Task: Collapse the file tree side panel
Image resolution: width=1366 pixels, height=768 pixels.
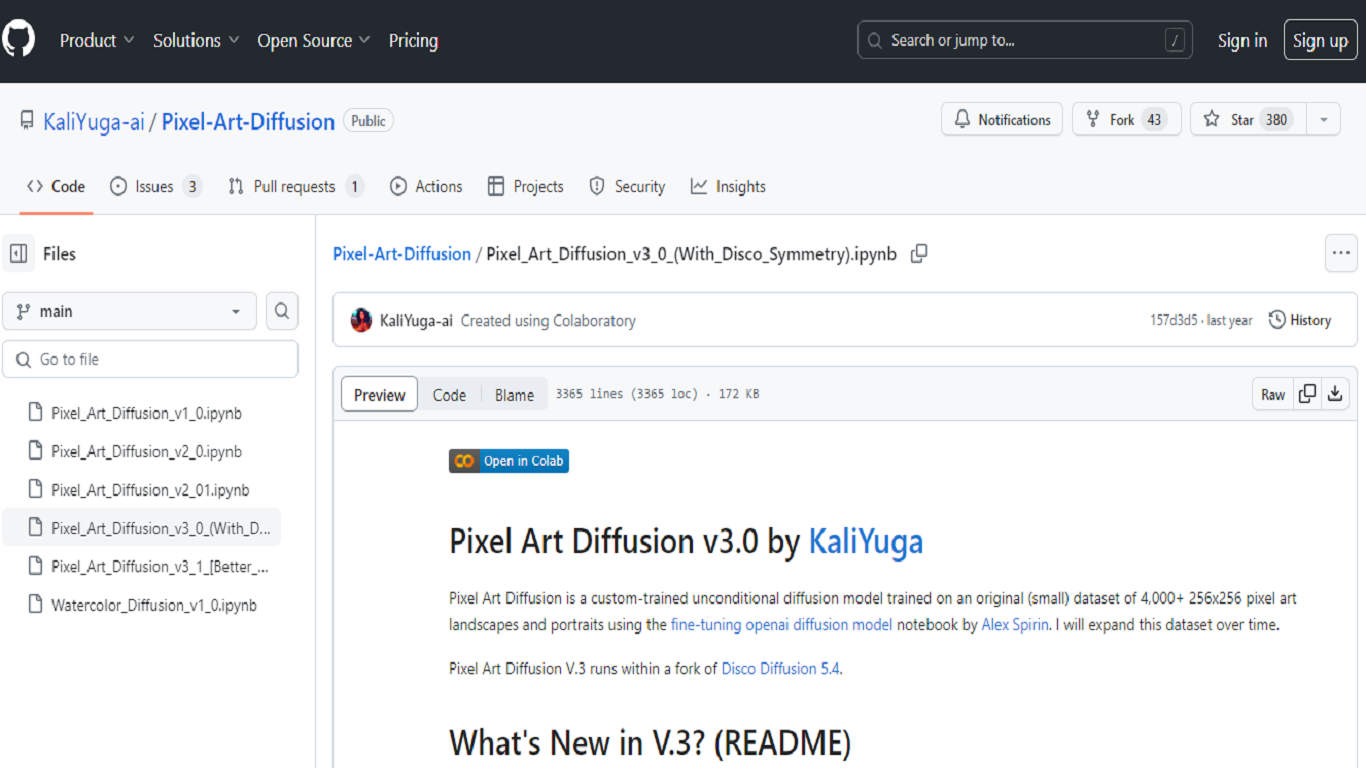Action: point(19,254)
